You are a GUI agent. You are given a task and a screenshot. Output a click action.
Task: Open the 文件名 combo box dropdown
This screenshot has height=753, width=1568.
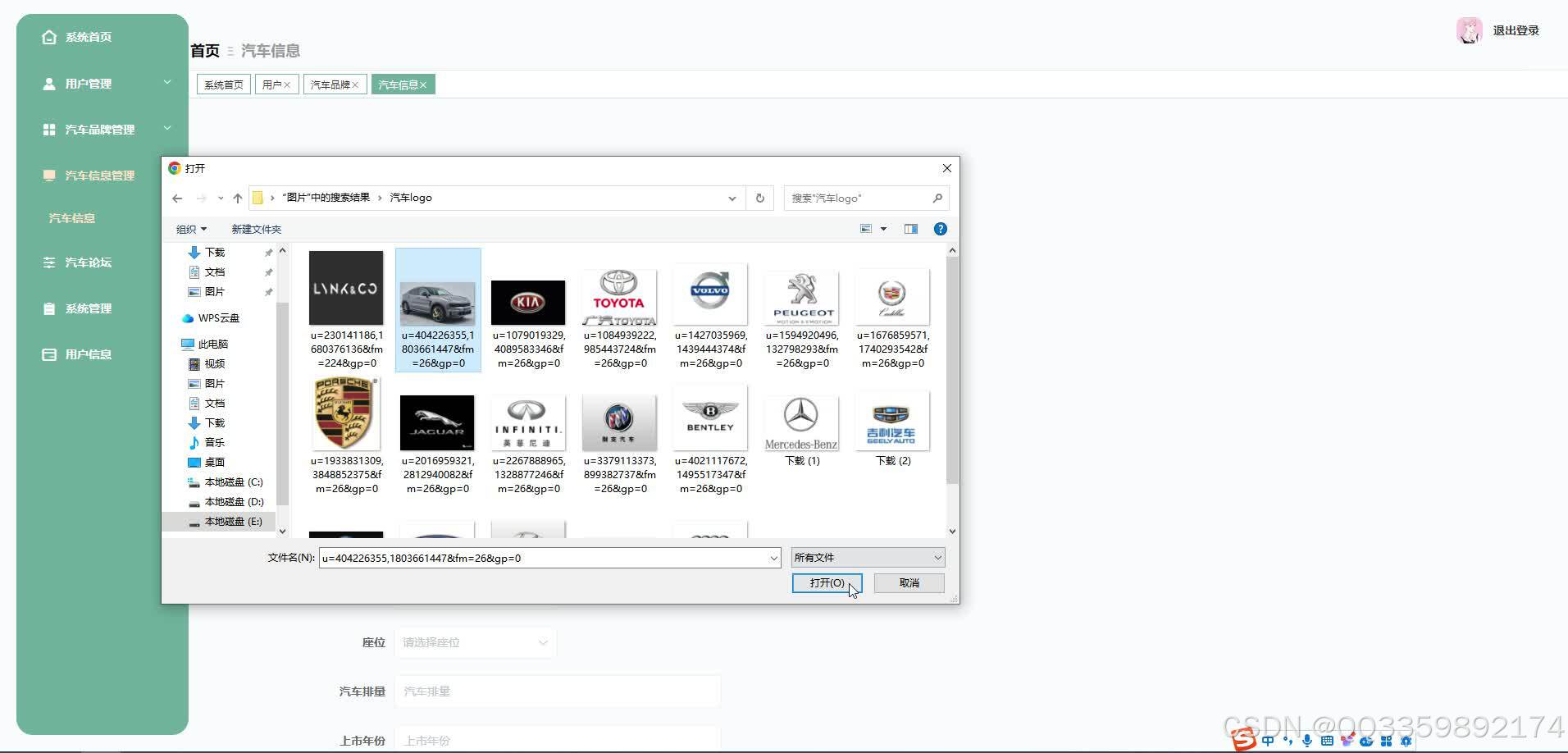[x=773, y=558]
